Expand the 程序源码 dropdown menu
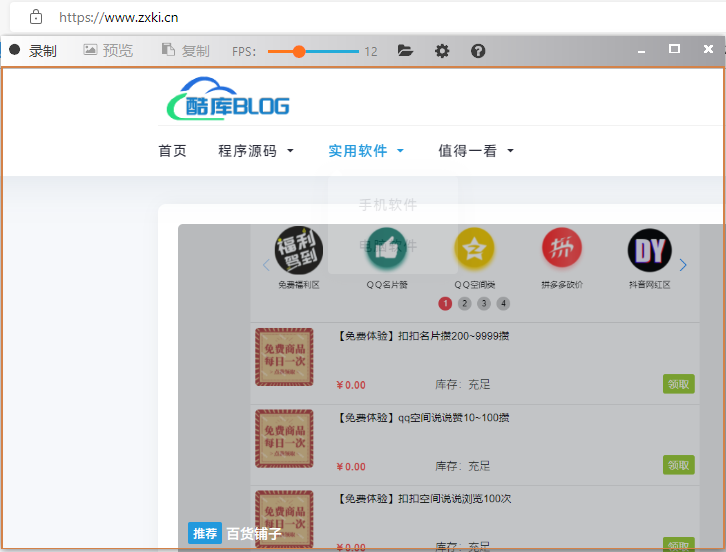 pos(256,151)
